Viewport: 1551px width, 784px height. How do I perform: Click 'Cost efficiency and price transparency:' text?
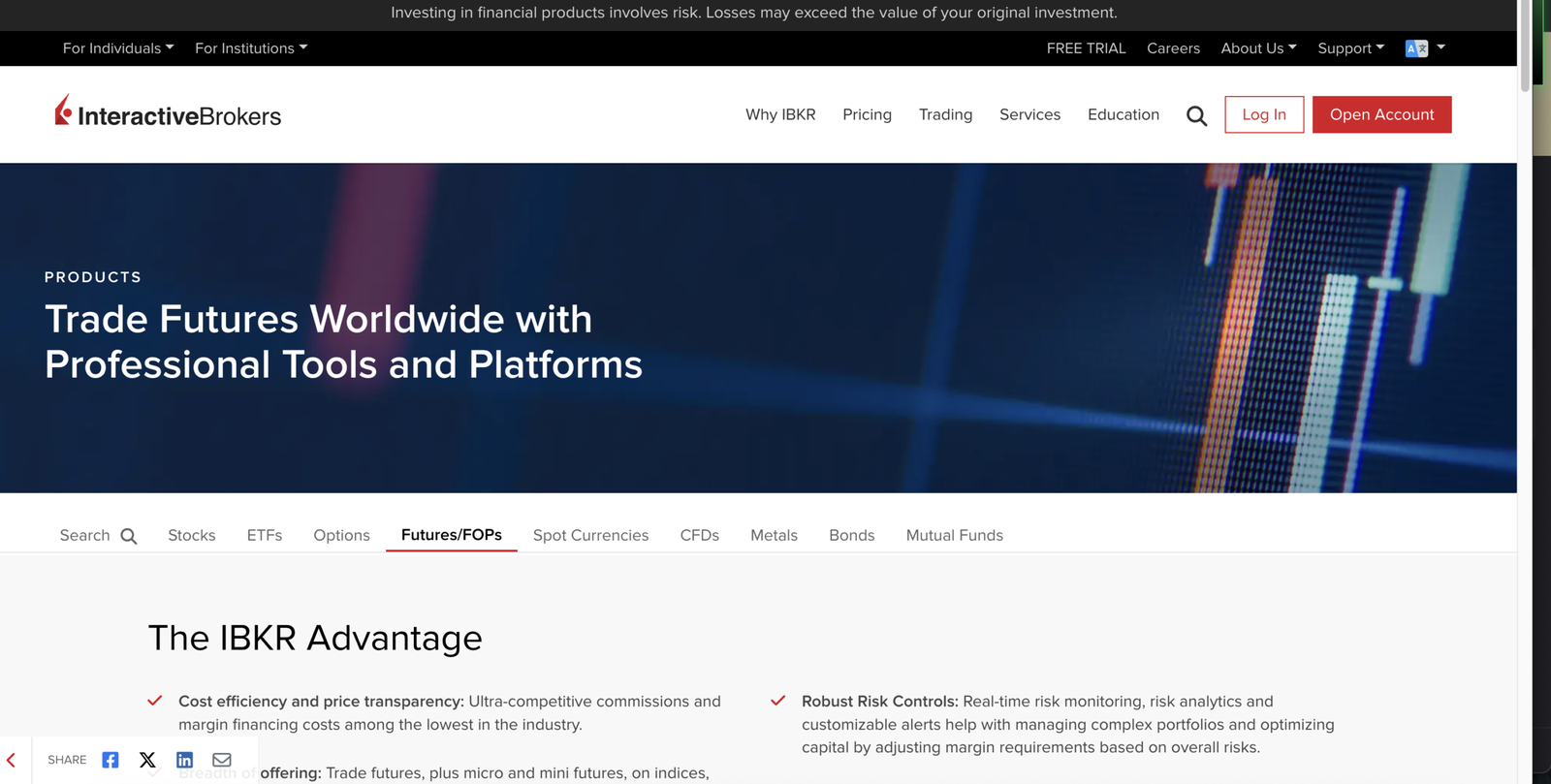click(x=321, y=702)
